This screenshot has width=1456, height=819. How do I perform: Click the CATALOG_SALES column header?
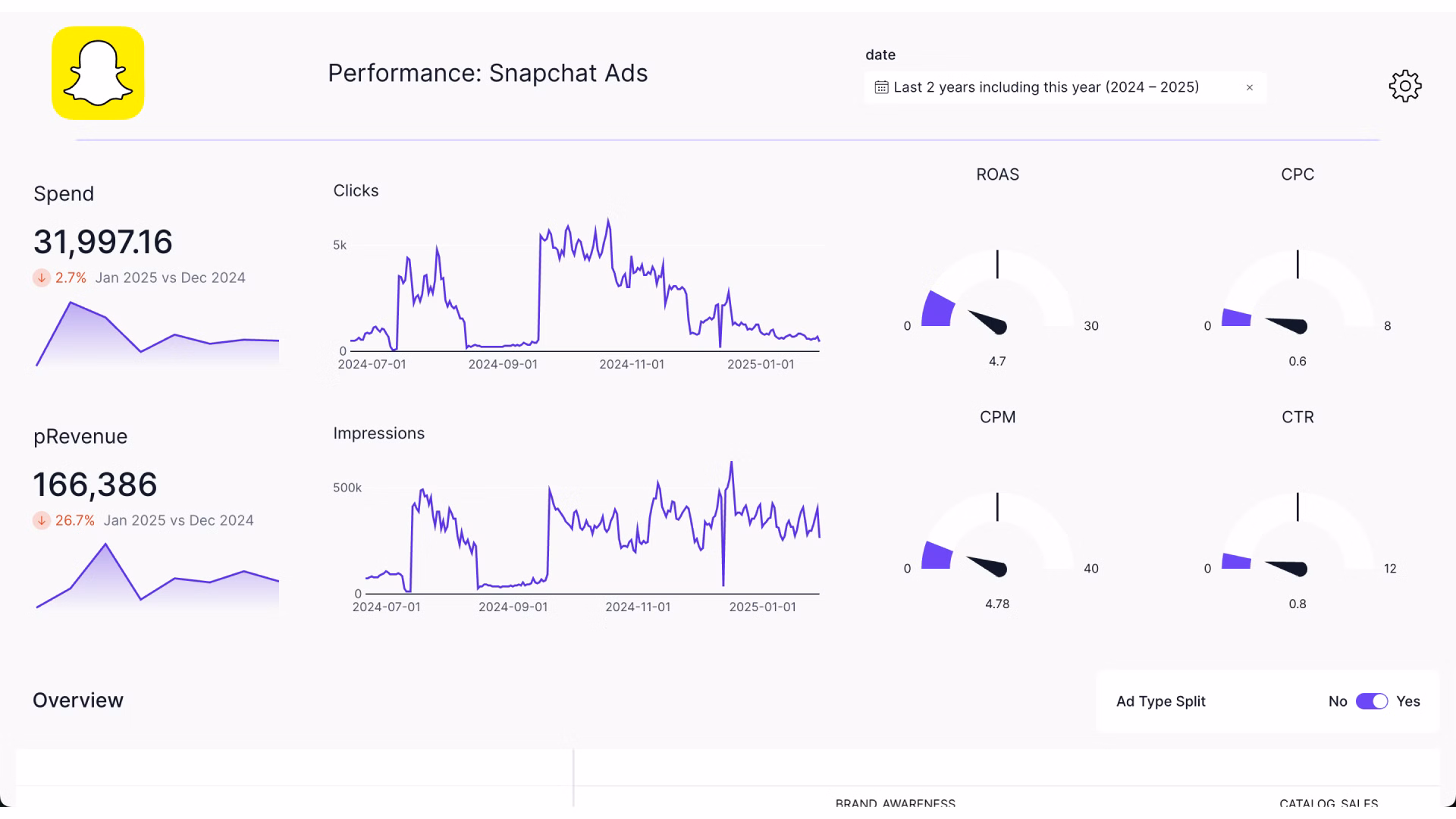(1329, 803)
